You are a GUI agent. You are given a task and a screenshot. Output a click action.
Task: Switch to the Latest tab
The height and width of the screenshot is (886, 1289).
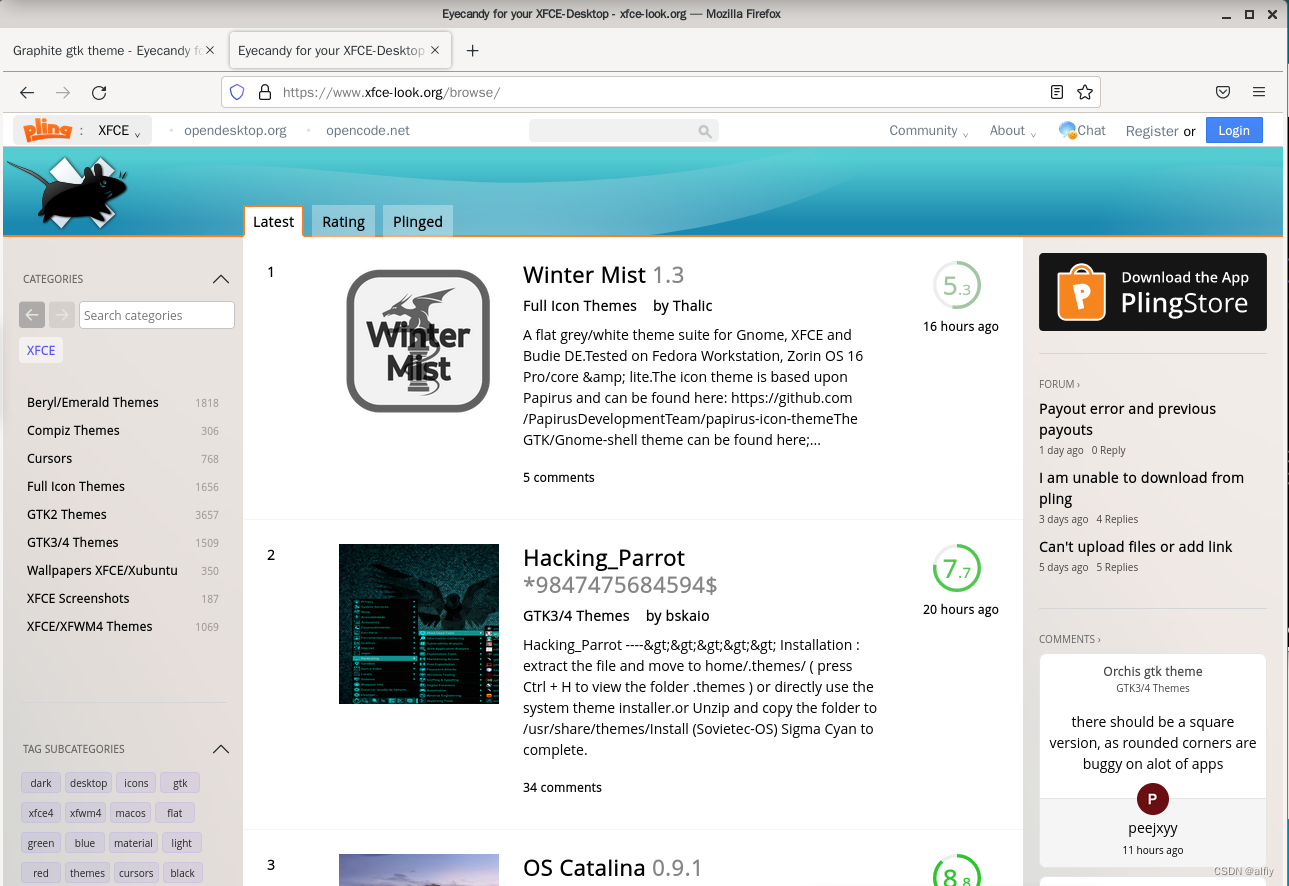pyautogui.click(x=273, y=221)
